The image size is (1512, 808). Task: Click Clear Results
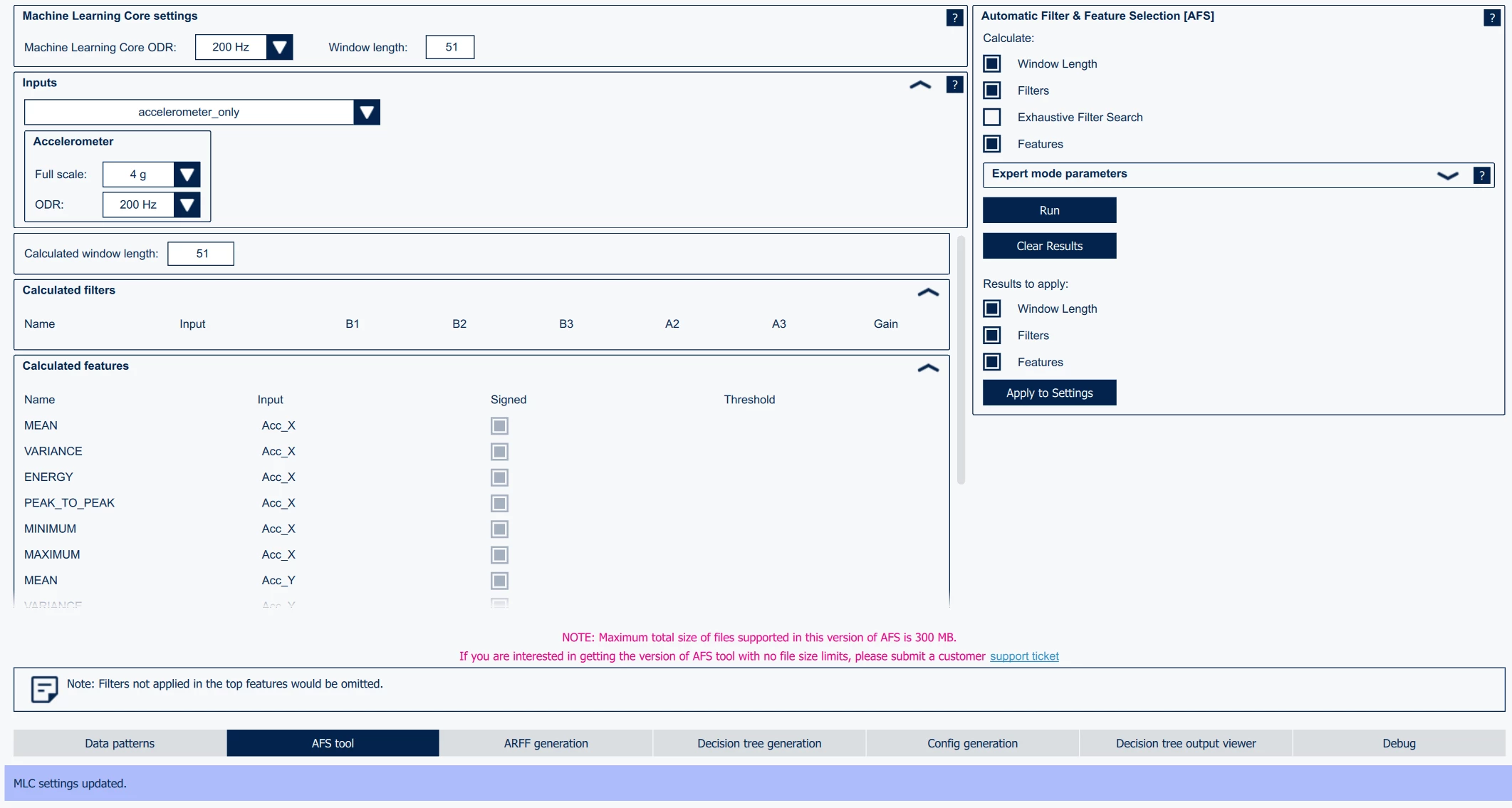point(1049,246)
